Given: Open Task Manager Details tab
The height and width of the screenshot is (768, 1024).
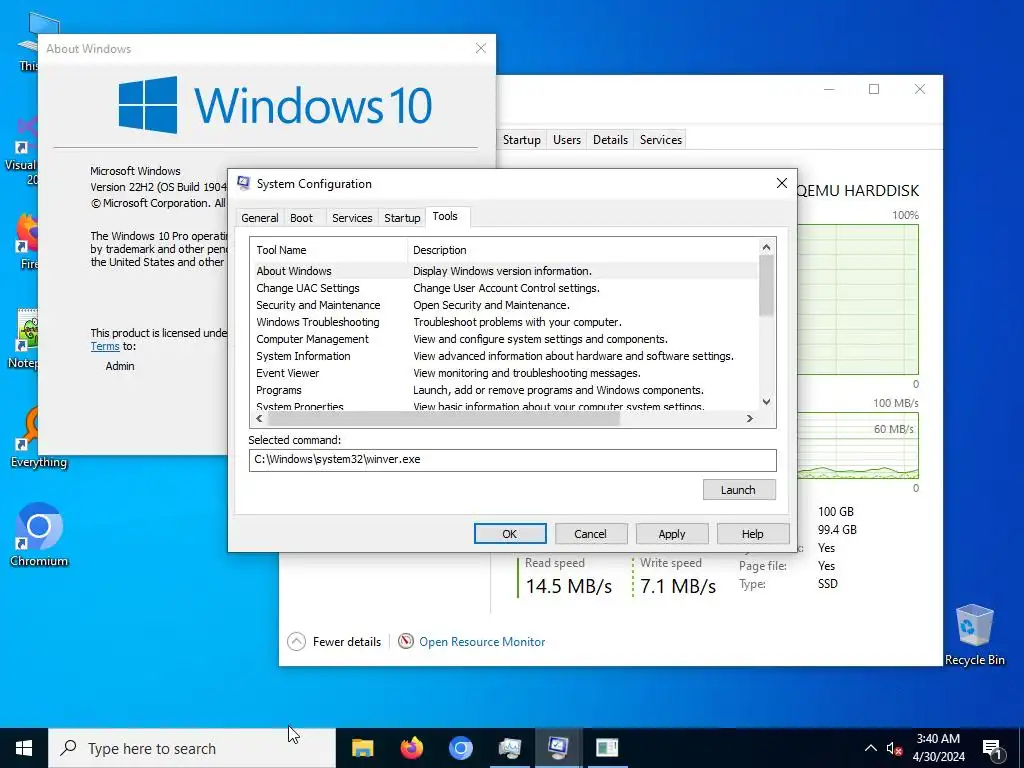Looking at the screenshot, I should 610,140.
